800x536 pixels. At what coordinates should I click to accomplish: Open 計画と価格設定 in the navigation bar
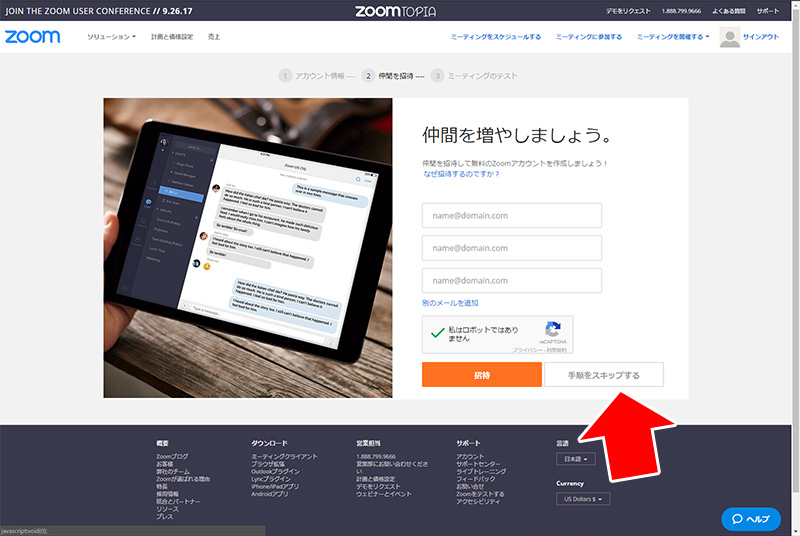[174, 37]
